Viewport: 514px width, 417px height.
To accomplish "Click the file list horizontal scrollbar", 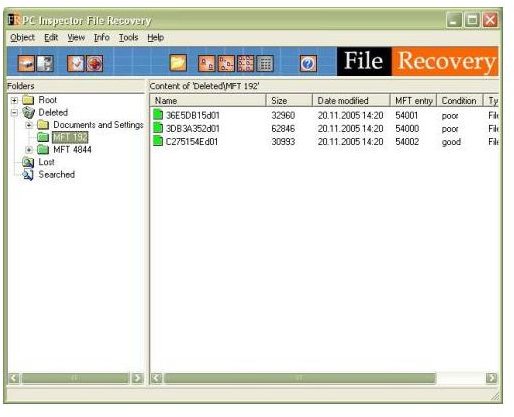I will pos(324,378).
